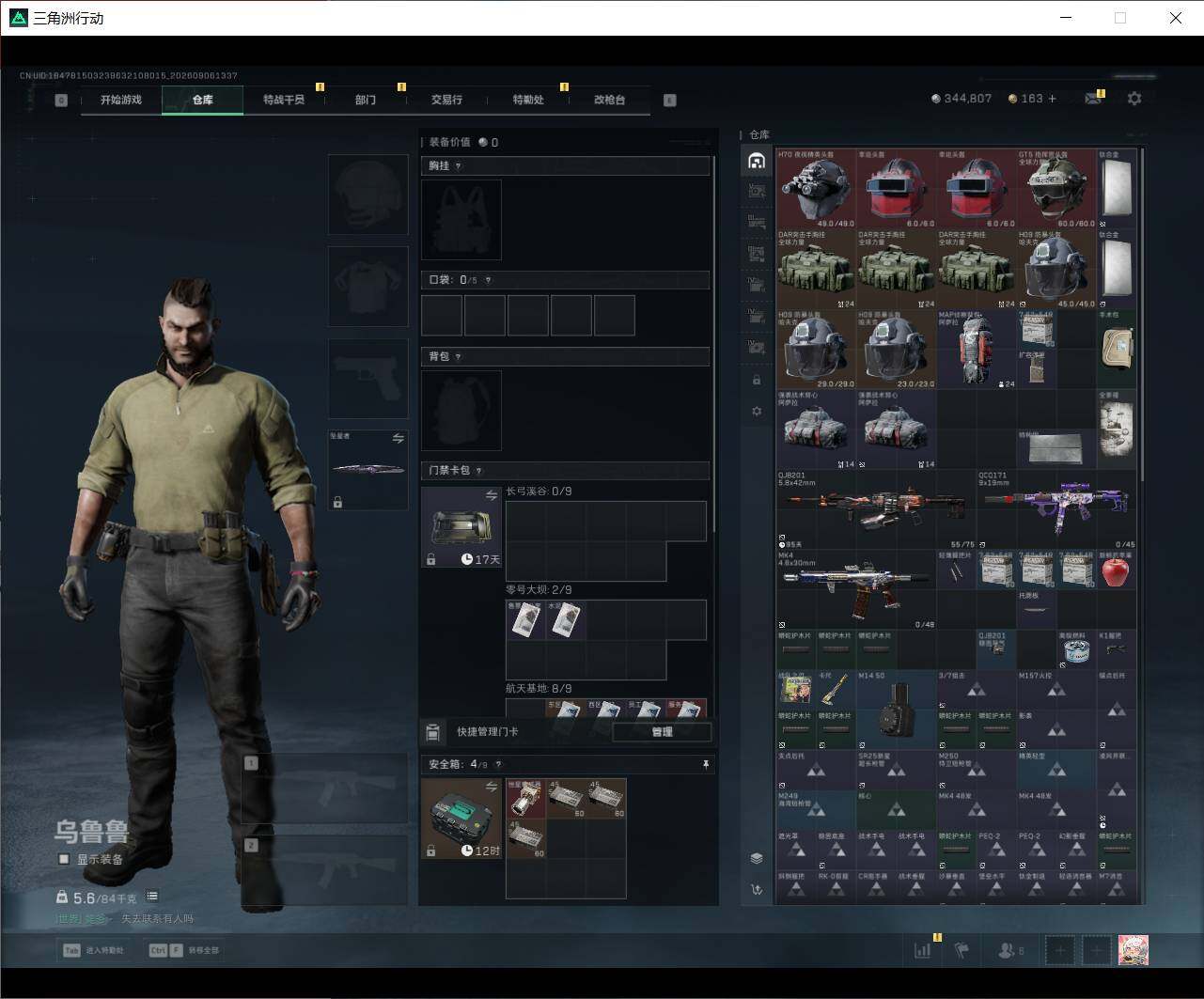Click the 管理 button for keycards
Image resolution: width=1204 pixels, height=999 pixels.
(662, 732)
